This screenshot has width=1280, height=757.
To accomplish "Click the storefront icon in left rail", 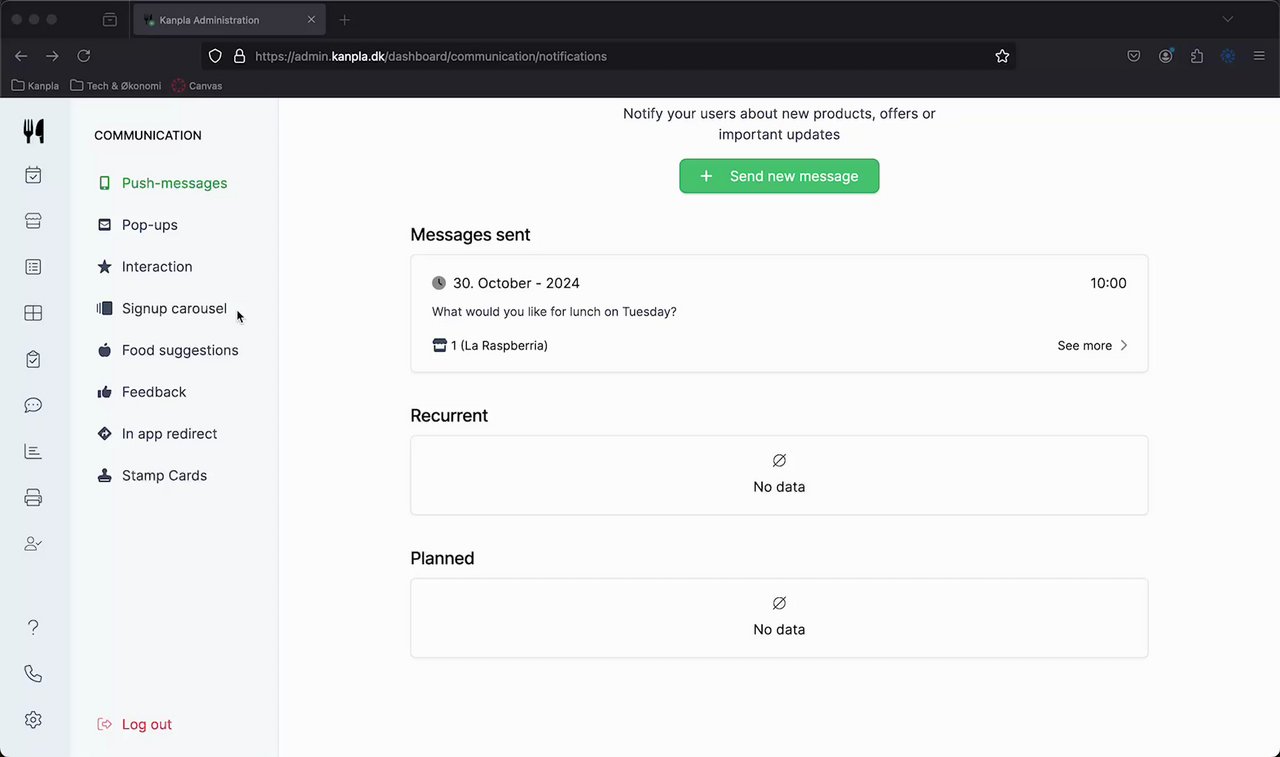I will tap(33, 221).
